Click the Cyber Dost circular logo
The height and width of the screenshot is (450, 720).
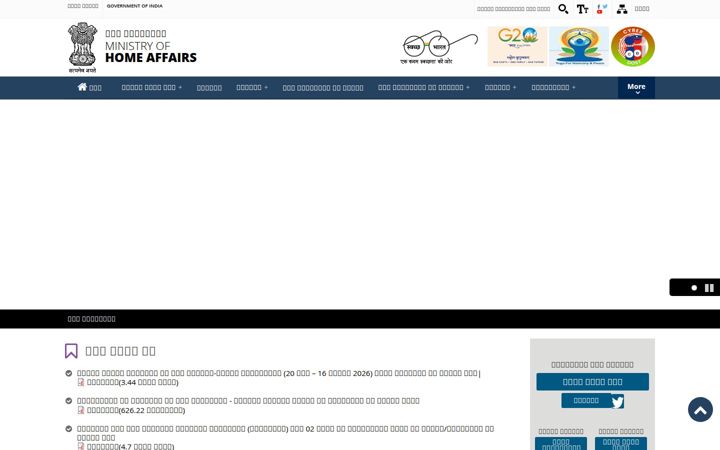pos(633,46)
